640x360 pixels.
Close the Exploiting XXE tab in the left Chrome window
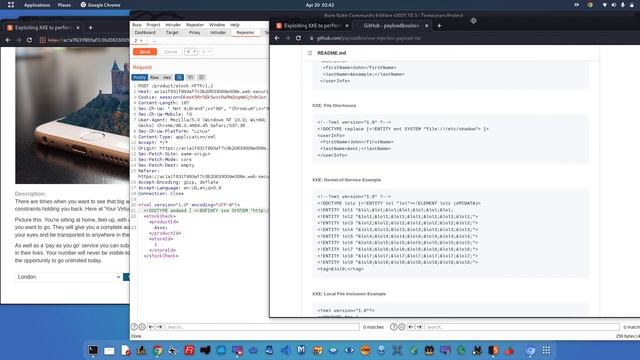(78, 28)
